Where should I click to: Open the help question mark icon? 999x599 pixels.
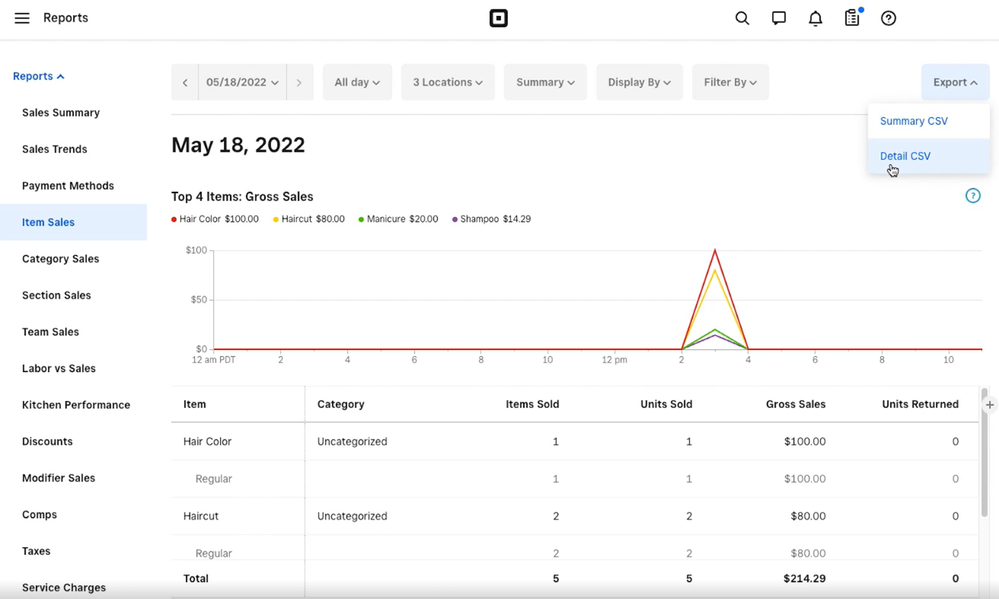click(x=889, y=18)
